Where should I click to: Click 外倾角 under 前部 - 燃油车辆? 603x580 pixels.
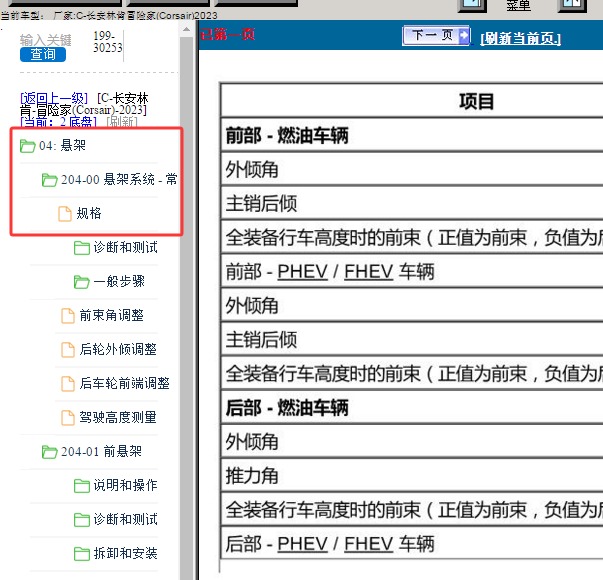tap(412, 169)
